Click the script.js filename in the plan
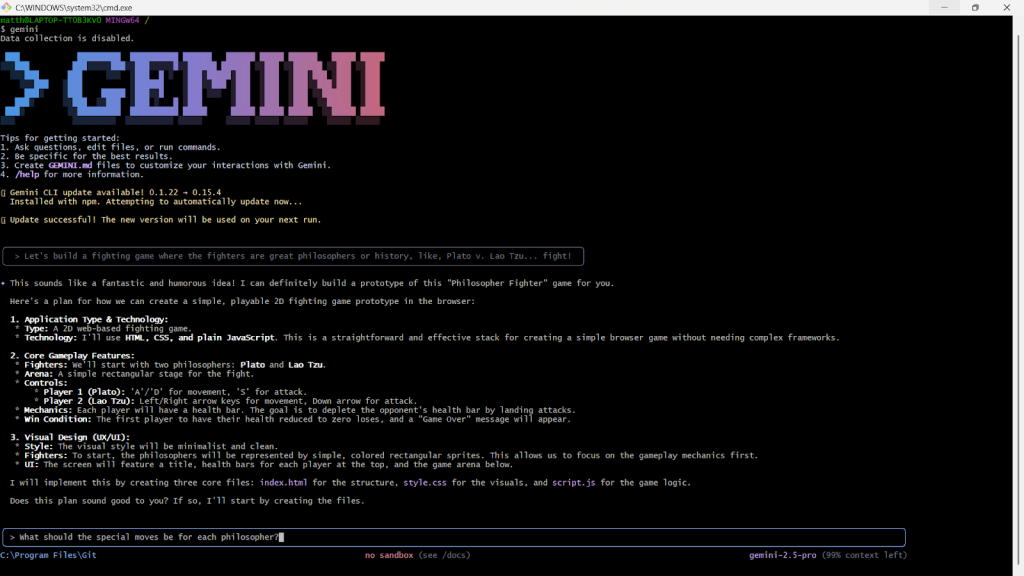1024x576 pixels. [x=572, y=482]
